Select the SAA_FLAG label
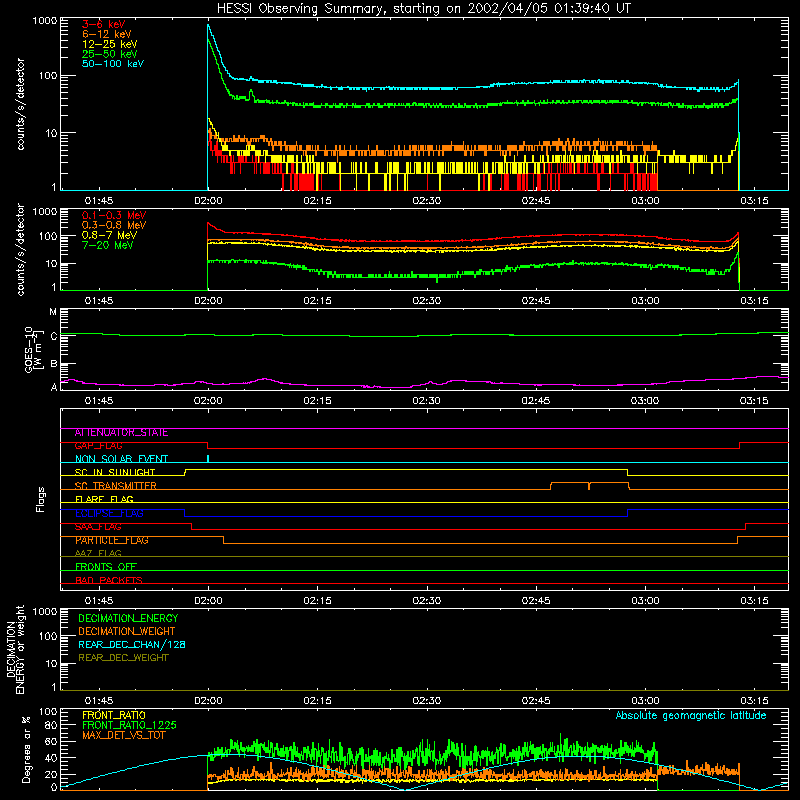 (98, 527)
